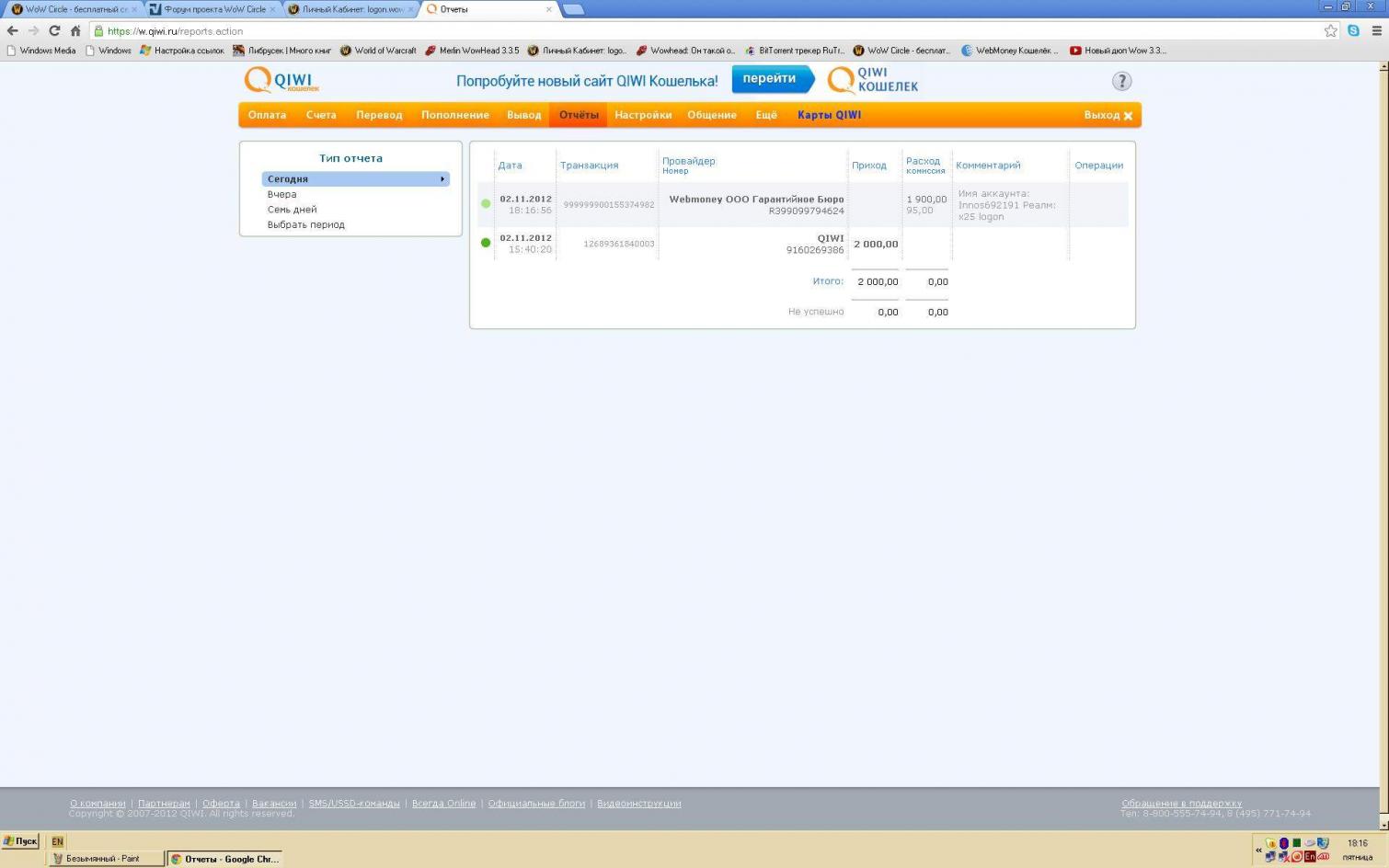Click the blue перейти button
The image size is (1389, 868).
click(x=770, y=79)
